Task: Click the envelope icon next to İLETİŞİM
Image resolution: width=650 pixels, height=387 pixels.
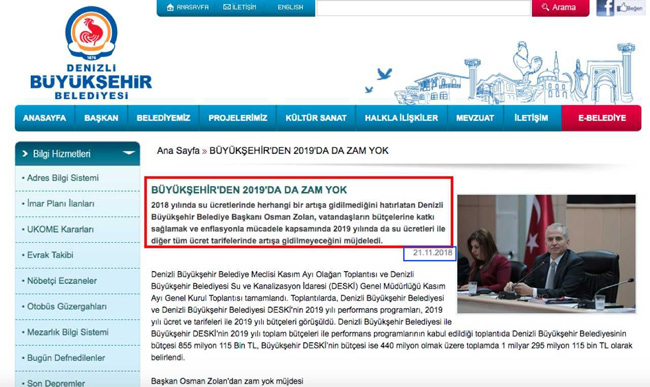Action: coord(227,7)
